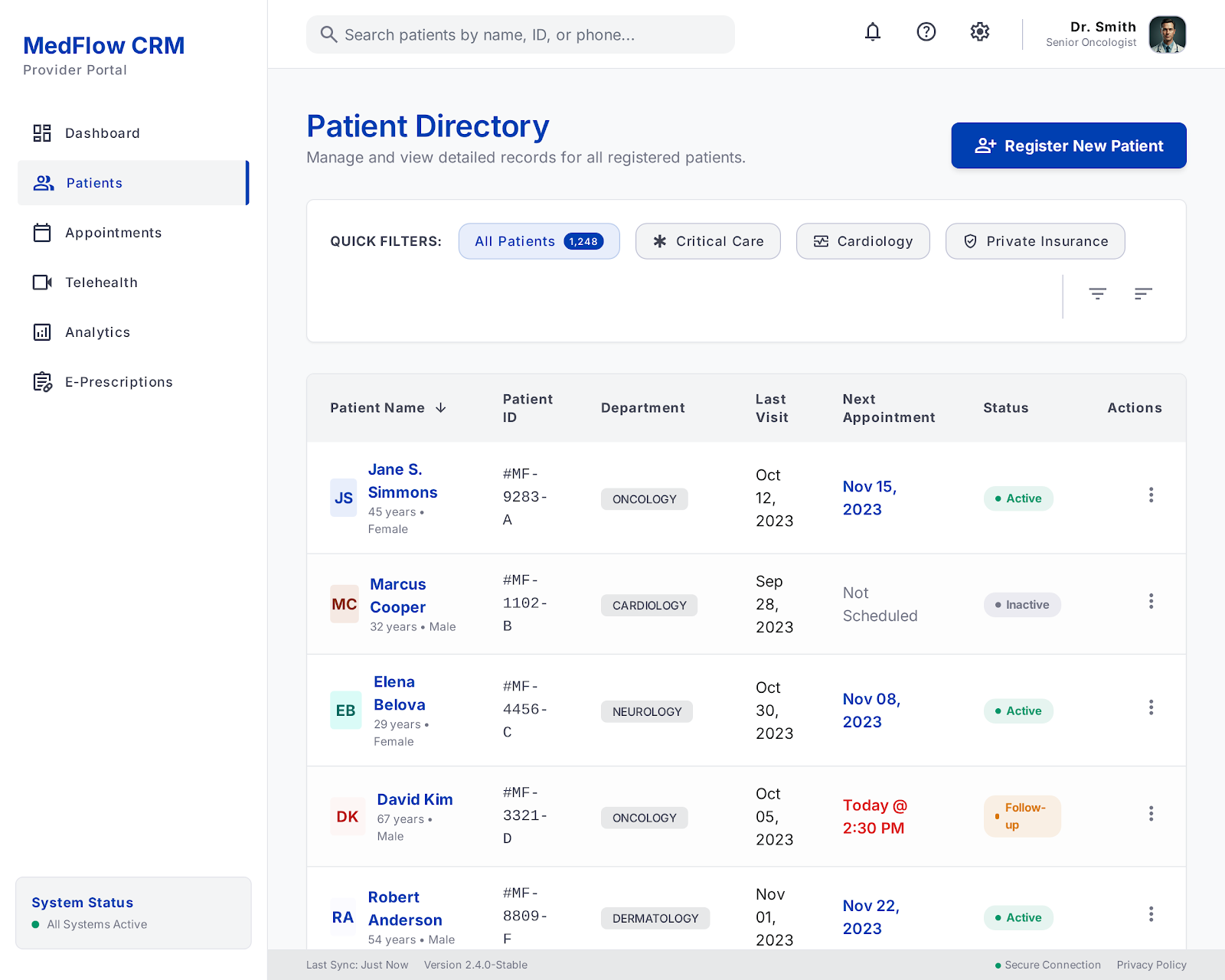Enable Critical Care quick filter
The width and height of the screenshot is (1225, 980).
[x=708, y=241]
